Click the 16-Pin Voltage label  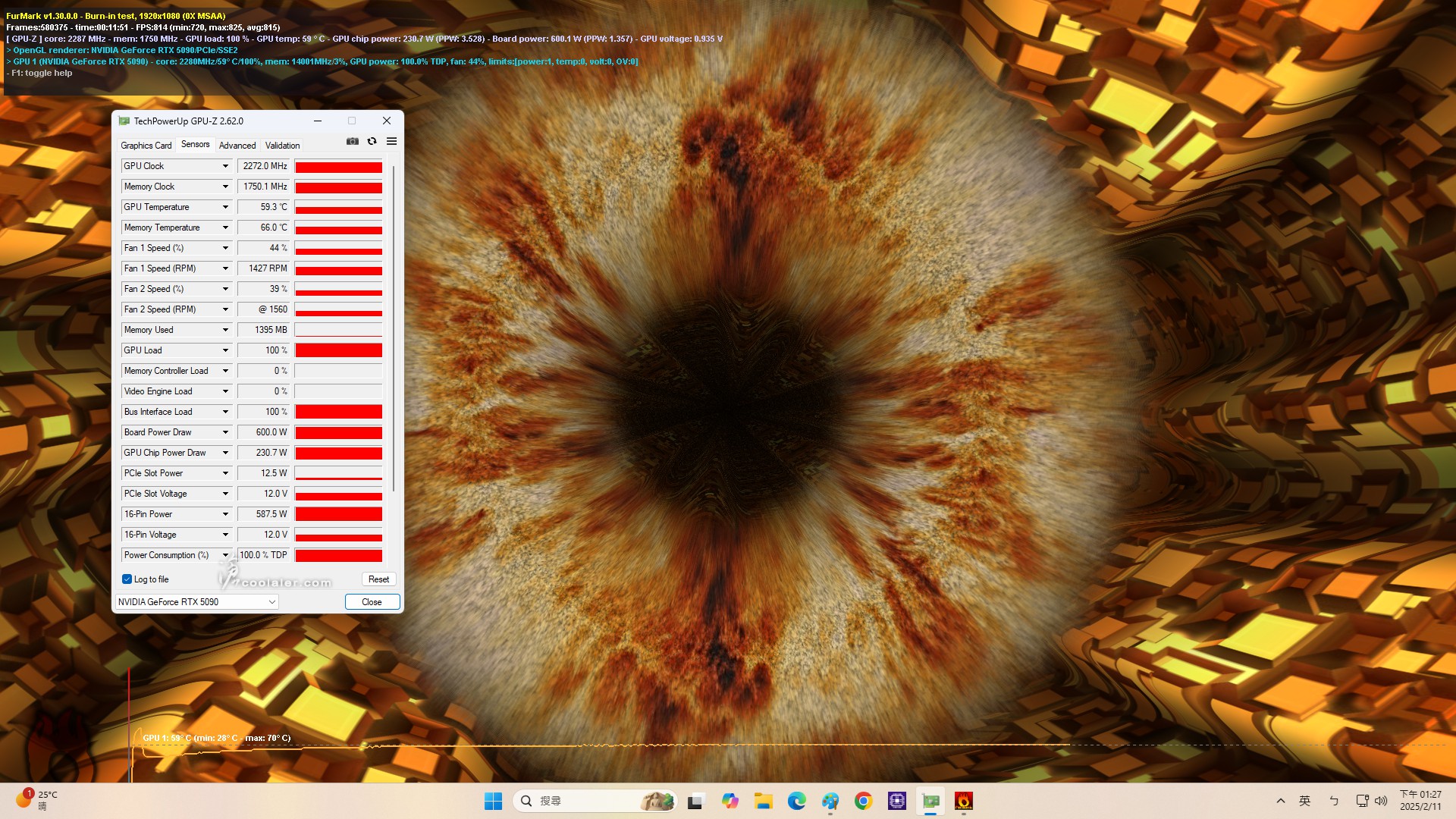coord(150,535)
